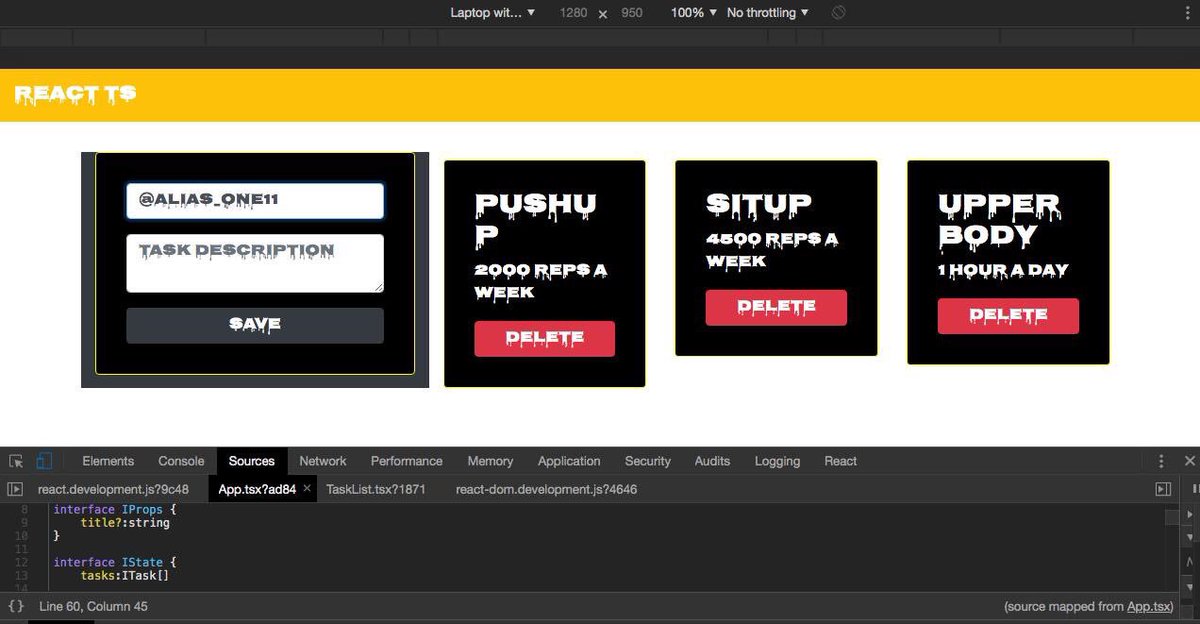This screenshot has width=1200, height=624.
Task: Step over the next function call
Action: 1190,538
